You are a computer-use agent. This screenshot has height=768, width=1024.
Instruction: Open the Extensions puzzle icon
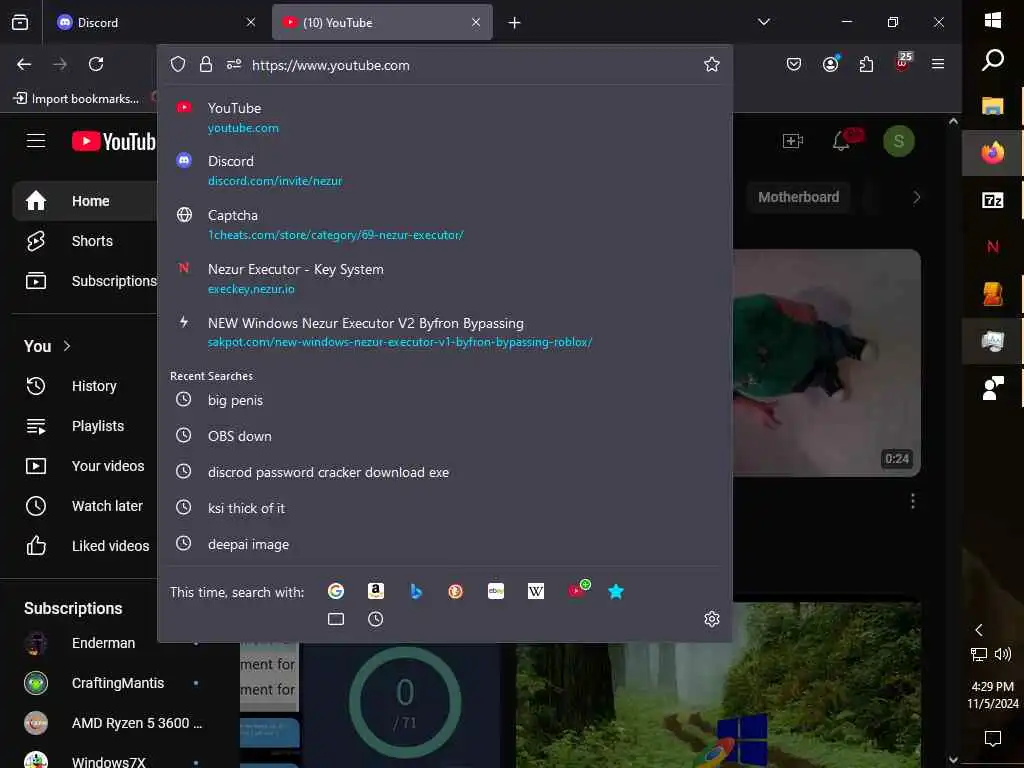866,64
